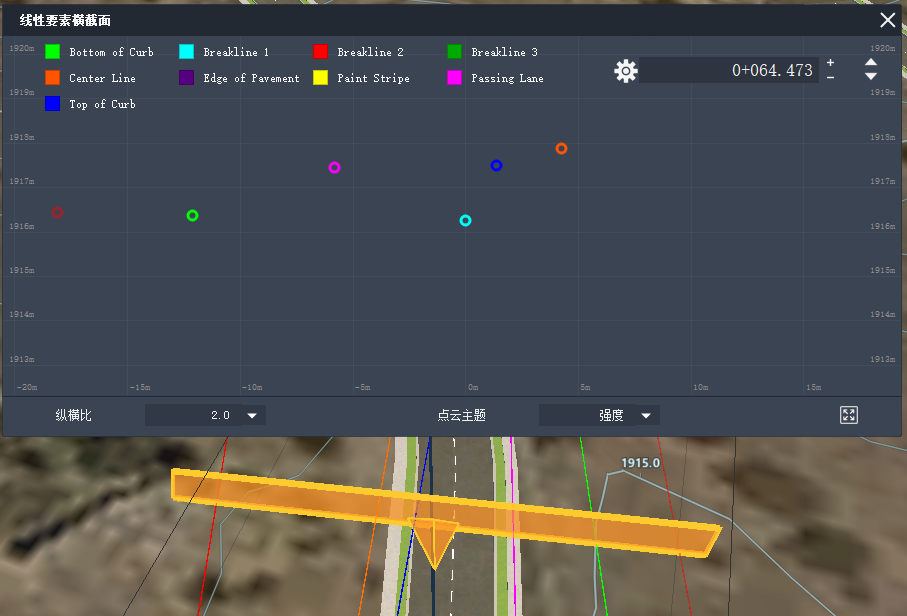Image resolution: width=907 pixels, height=616 pixels.
Task: Click the blue Top of Curb point marker
Action: (496, 165)
